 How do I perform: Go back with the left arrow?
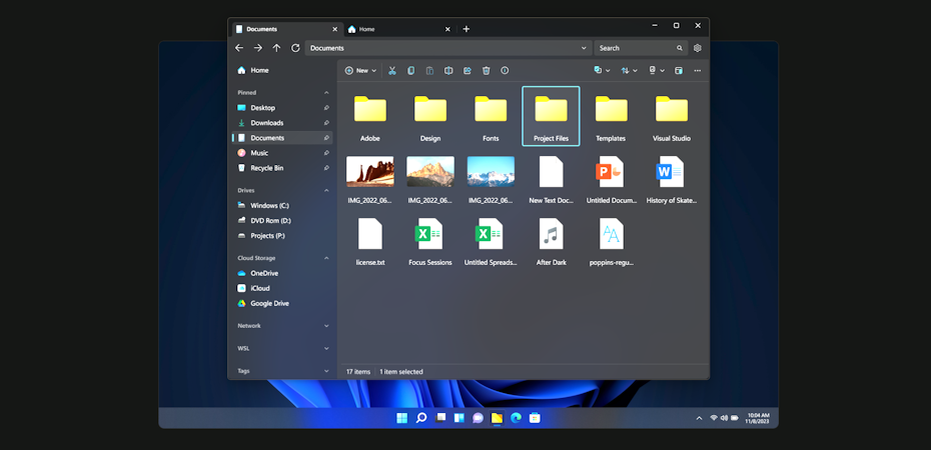point(239,48)
